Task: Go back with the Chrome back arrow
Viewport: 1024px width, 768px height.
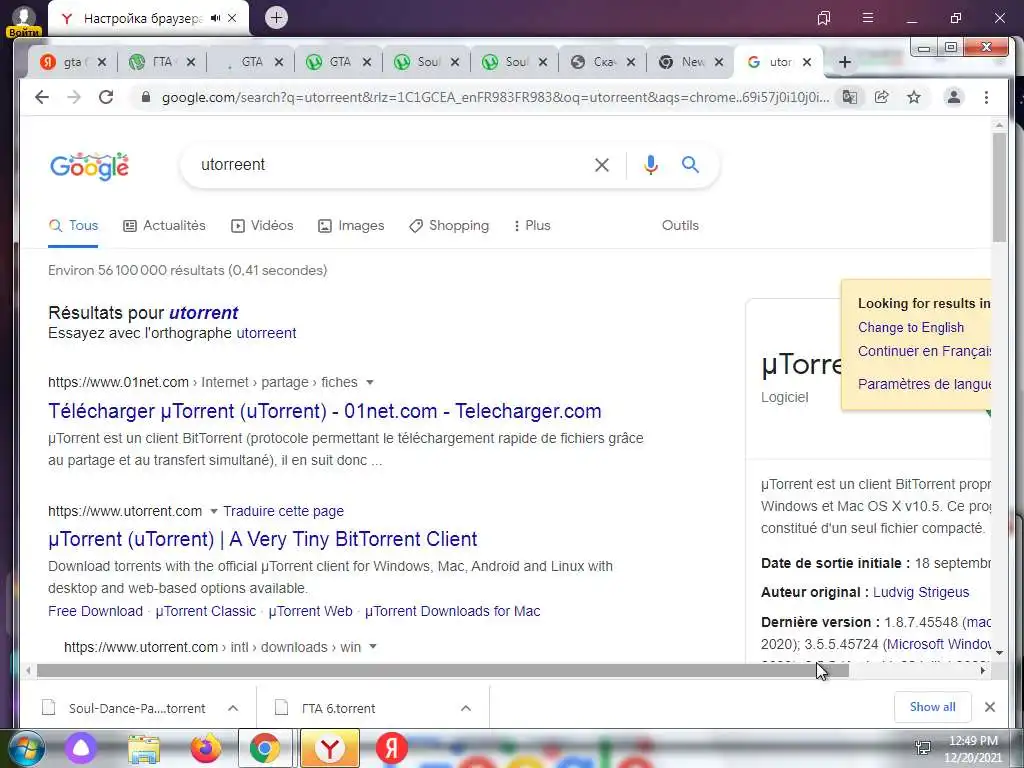Action: [x=42, y=97]
